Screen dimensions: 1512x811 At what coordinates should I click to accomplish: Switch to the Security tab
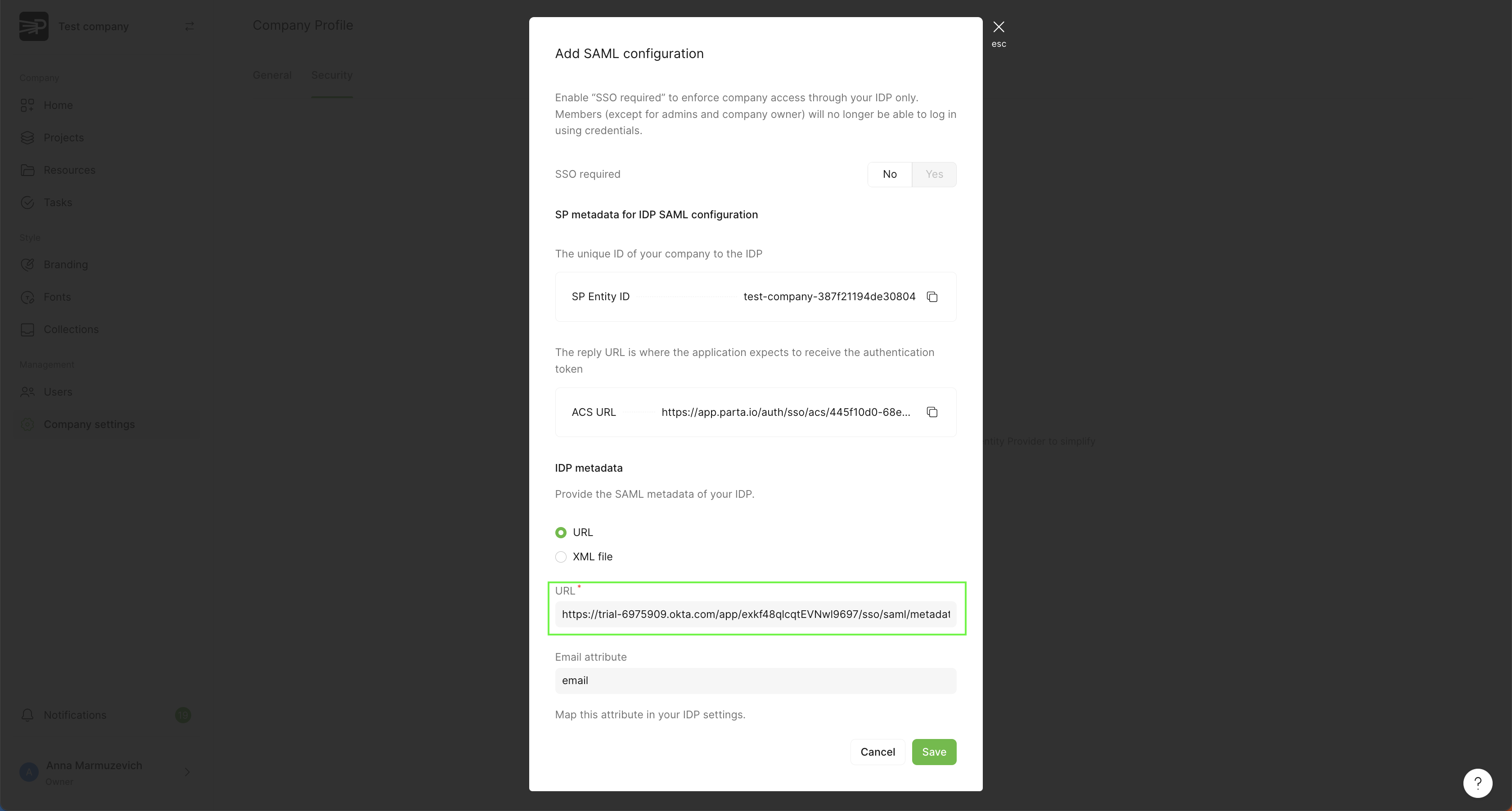[332, 75]
